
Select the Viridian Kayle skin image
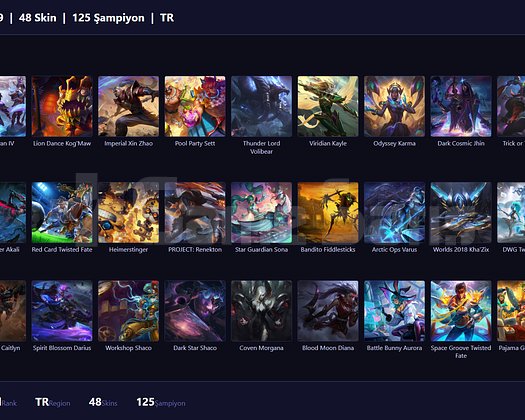328,106
